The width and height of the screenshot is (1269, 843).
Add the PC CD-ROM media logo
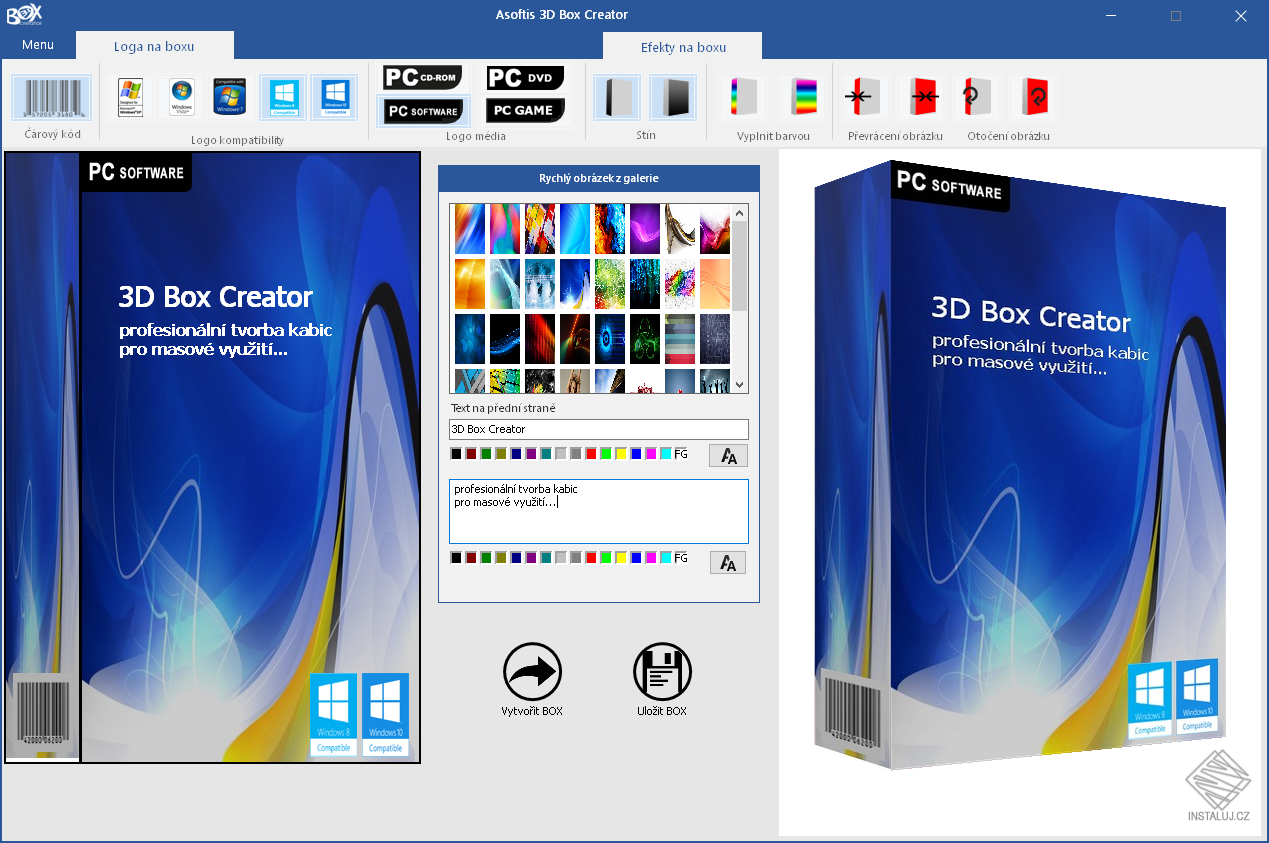click(x=422, y=77)
